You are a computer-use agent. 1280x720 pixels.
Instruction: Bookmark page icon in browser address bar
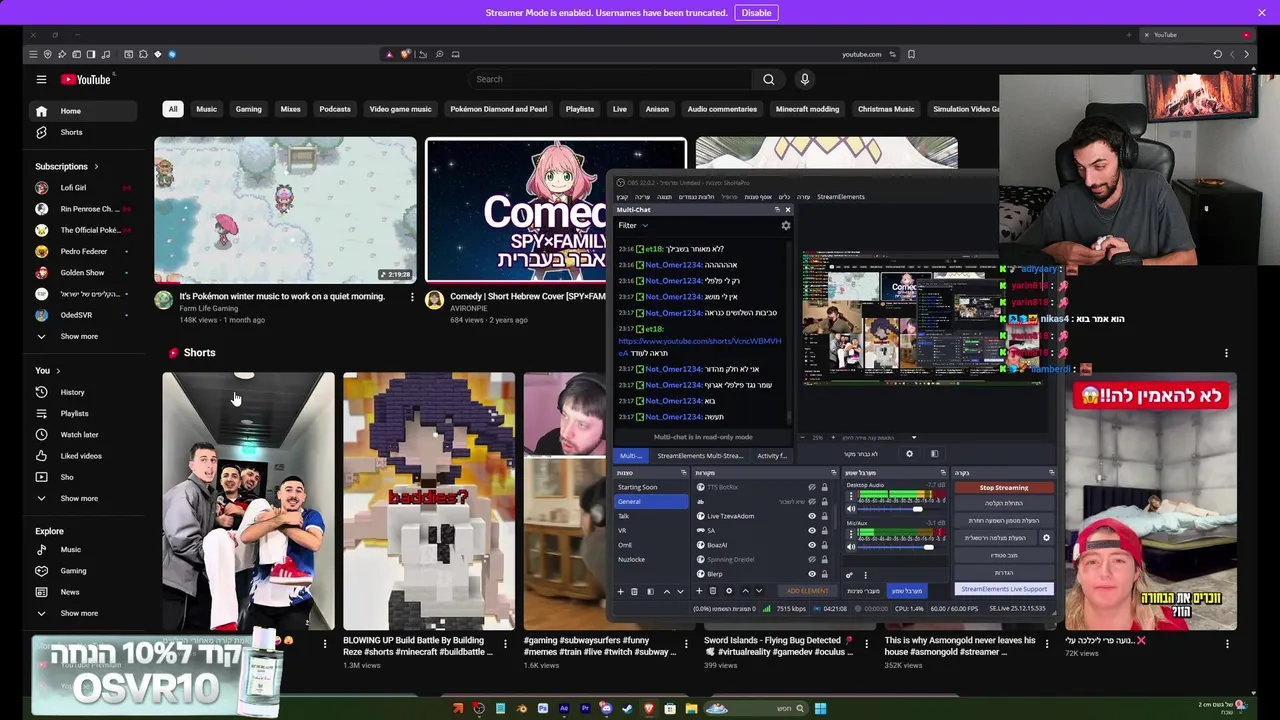[x=911, y=54]
